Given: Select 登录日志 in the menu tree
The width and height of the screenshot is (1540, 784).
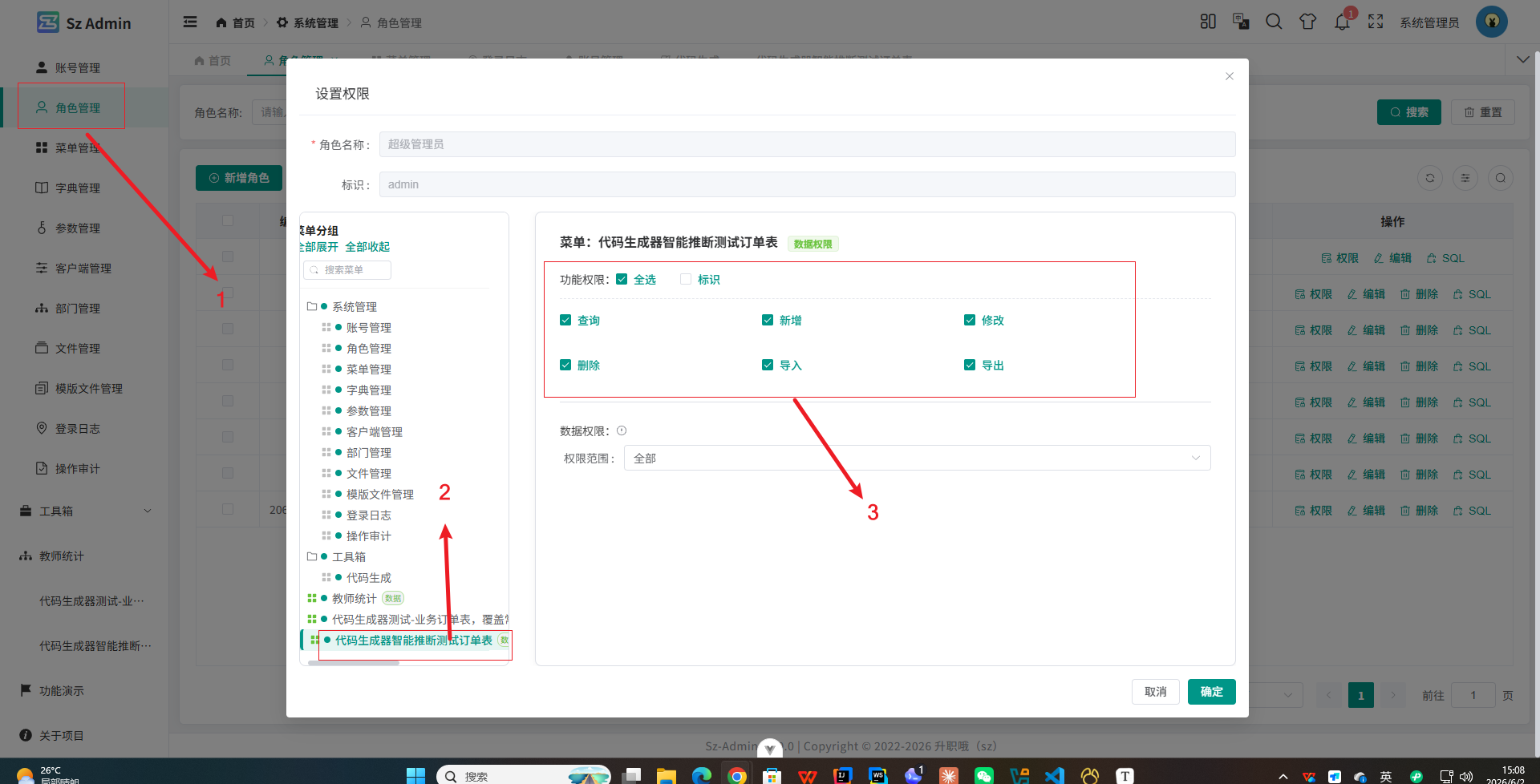Looking at the screenshot, I should tap(368, 515).
